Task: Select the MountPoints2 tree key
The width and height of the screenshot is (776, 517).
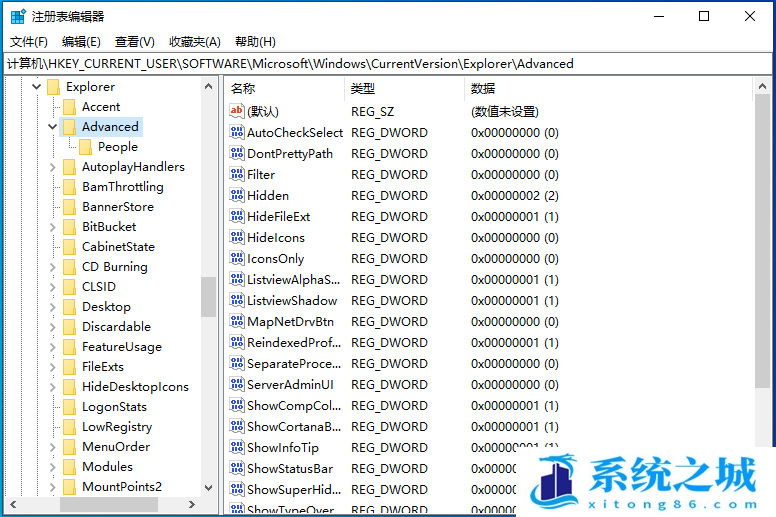Action: point(122,486)
